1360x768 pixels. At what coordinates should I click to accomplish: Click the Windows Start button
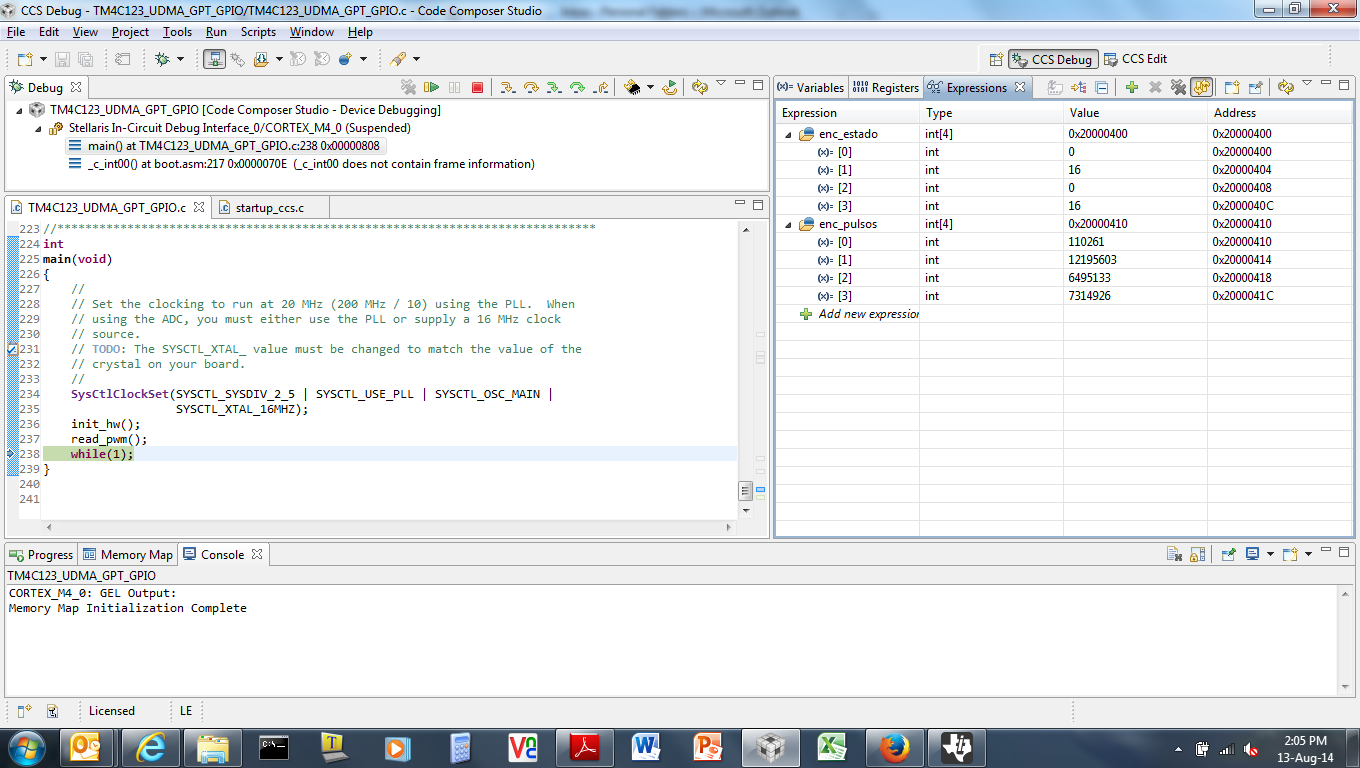(26, 747)
